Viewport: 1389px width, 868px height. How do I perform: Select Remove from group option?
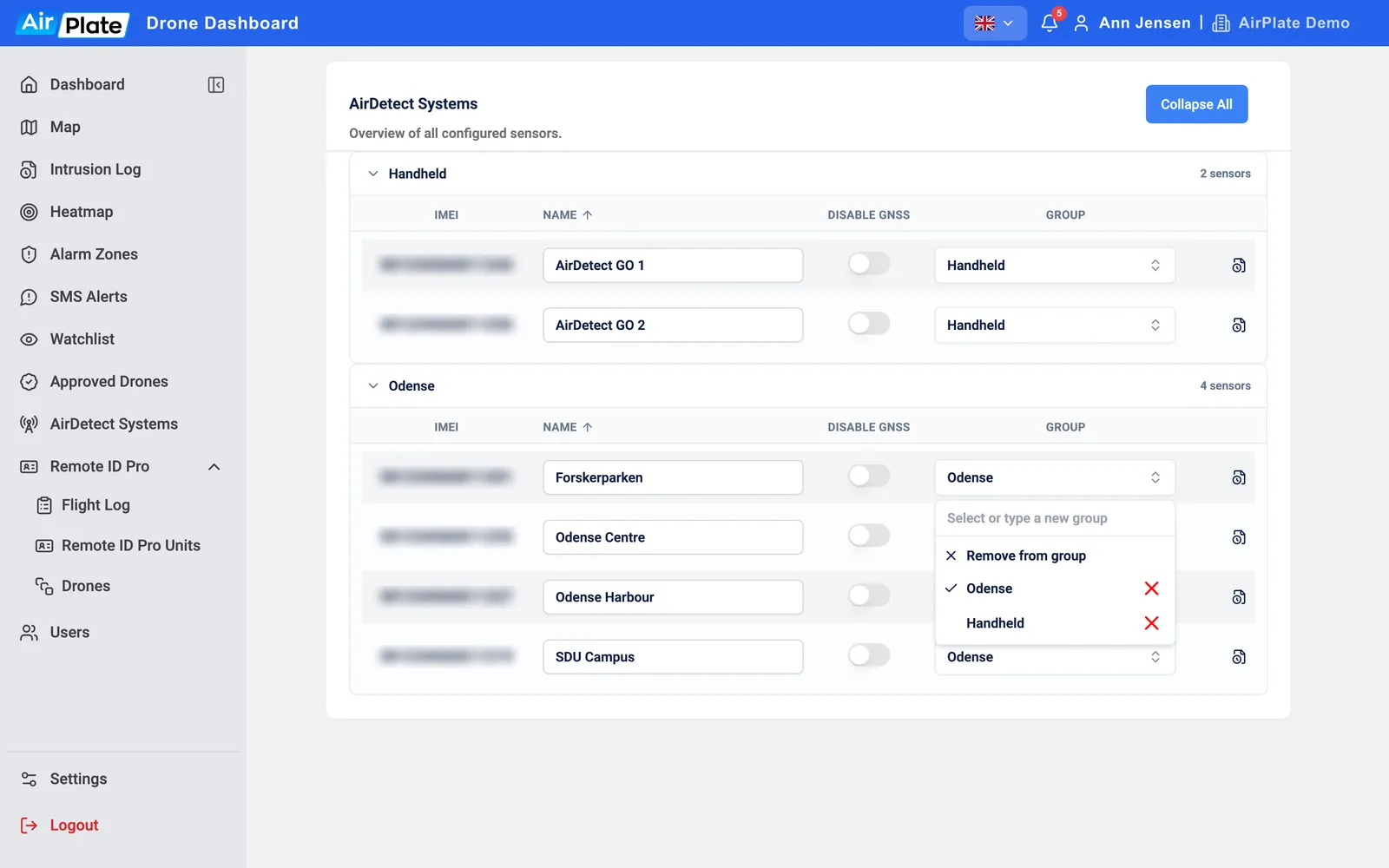click(x=1055, y=556)
